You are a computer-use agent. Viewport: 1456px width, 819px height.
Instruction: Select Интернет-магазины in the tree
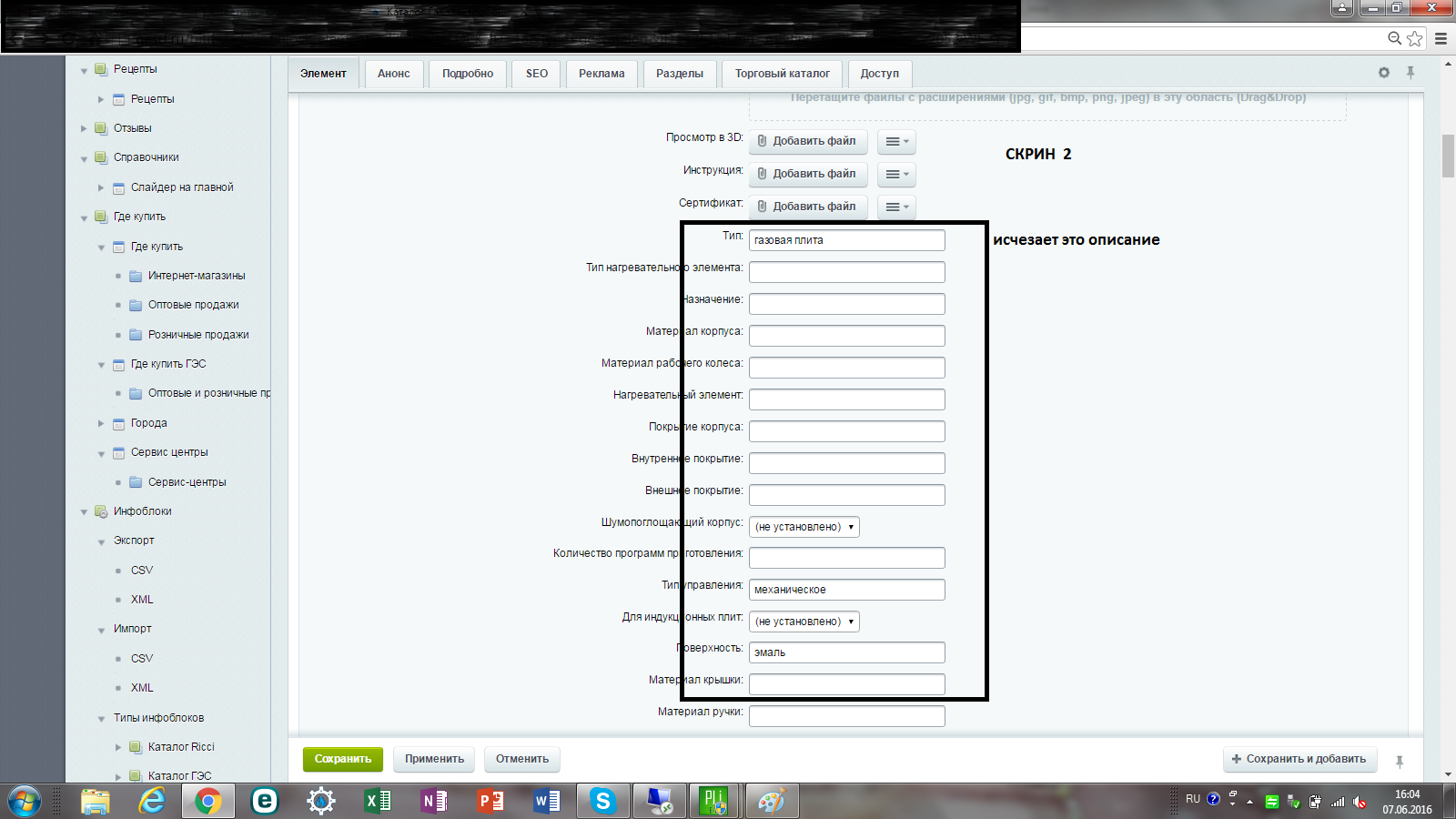coord(197,276)
